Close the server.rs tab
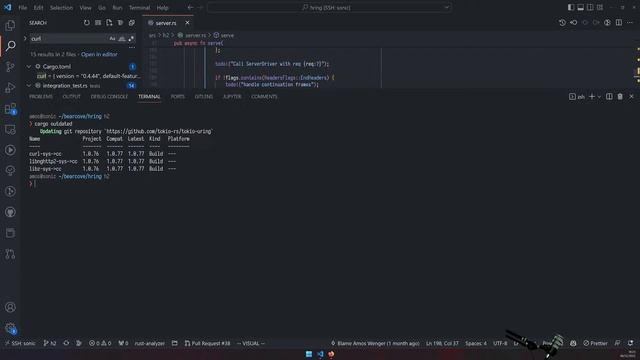Image resolution: width=640 pixels, height=360 pixels. pos(187,23)
